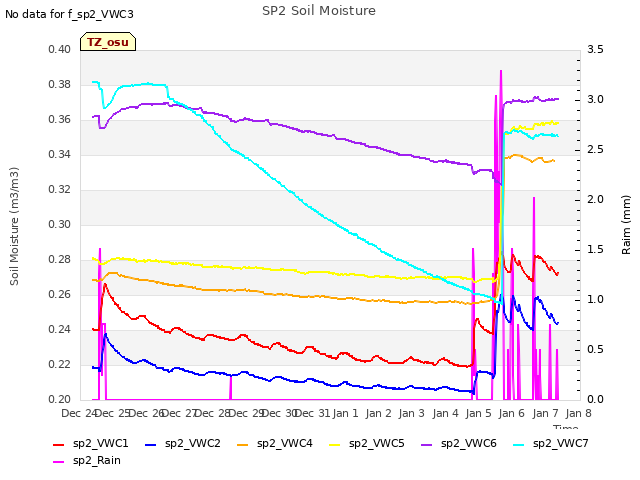The image size is (640, 480).
Task: Toggle the sp2_VWC4 legend entry
Action: 275,444
